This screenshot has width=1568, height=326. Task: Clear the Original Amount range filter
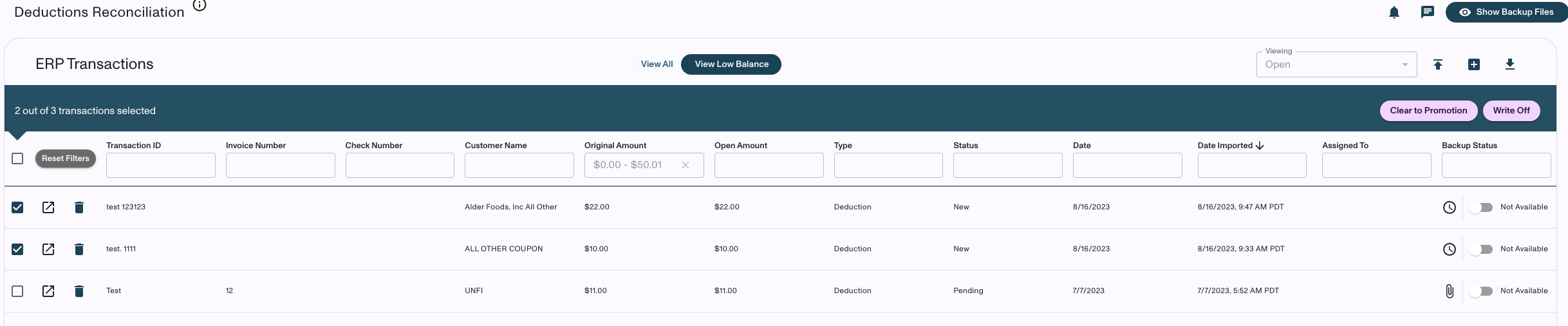pos(686,165)
